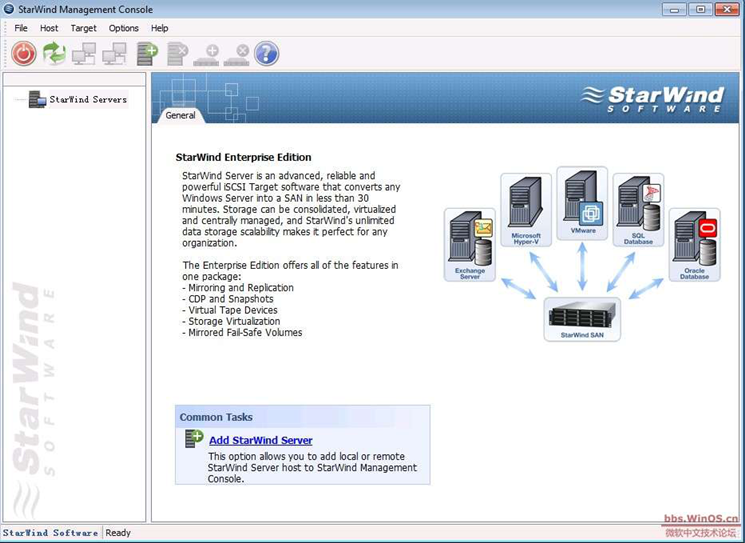This screenshot has height=543, width=745.
Task: Click StarWind Software status bar label
Action: (50, 533)
